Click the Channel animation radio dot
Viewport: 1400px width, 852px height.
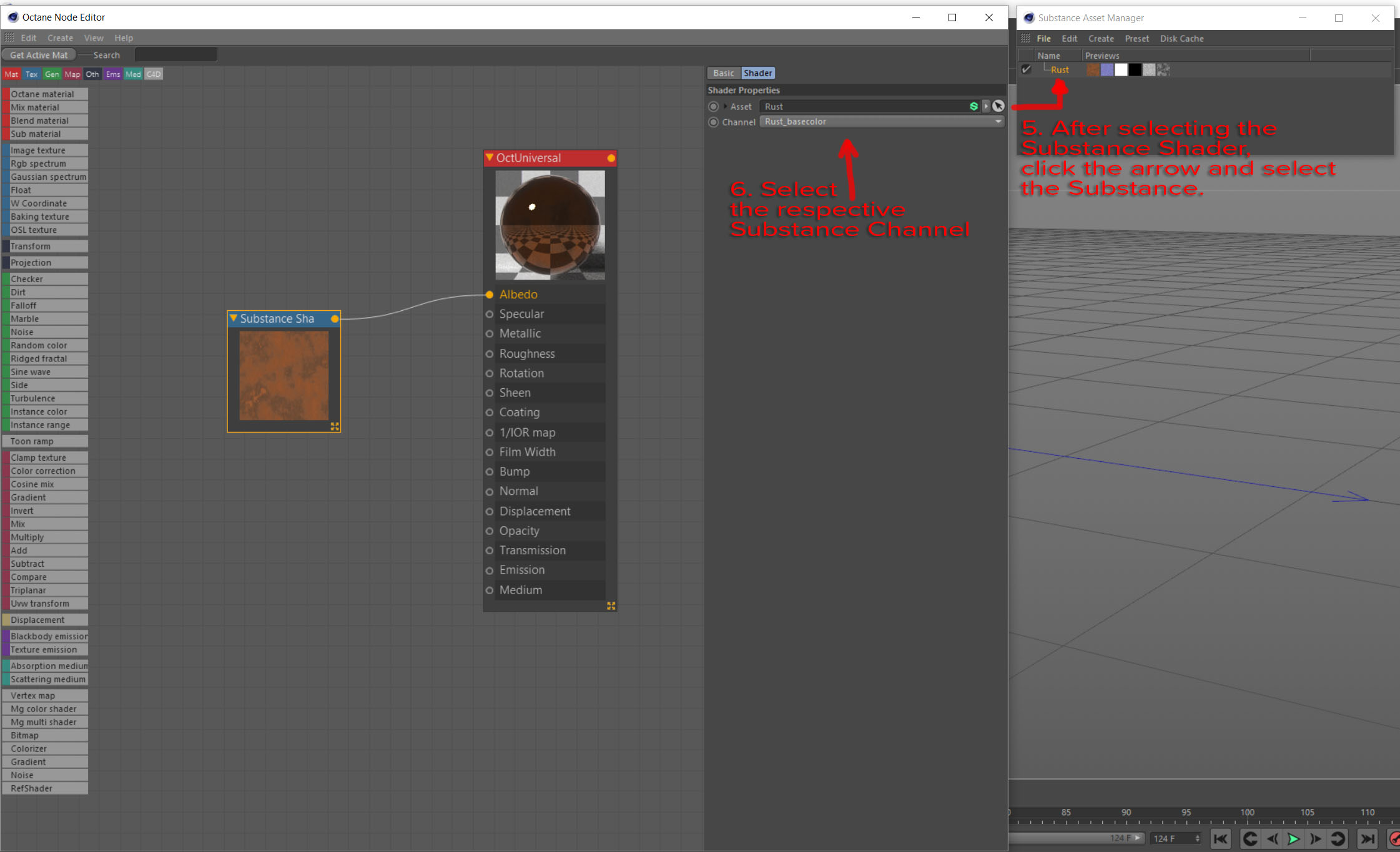[x=713, y=122]
